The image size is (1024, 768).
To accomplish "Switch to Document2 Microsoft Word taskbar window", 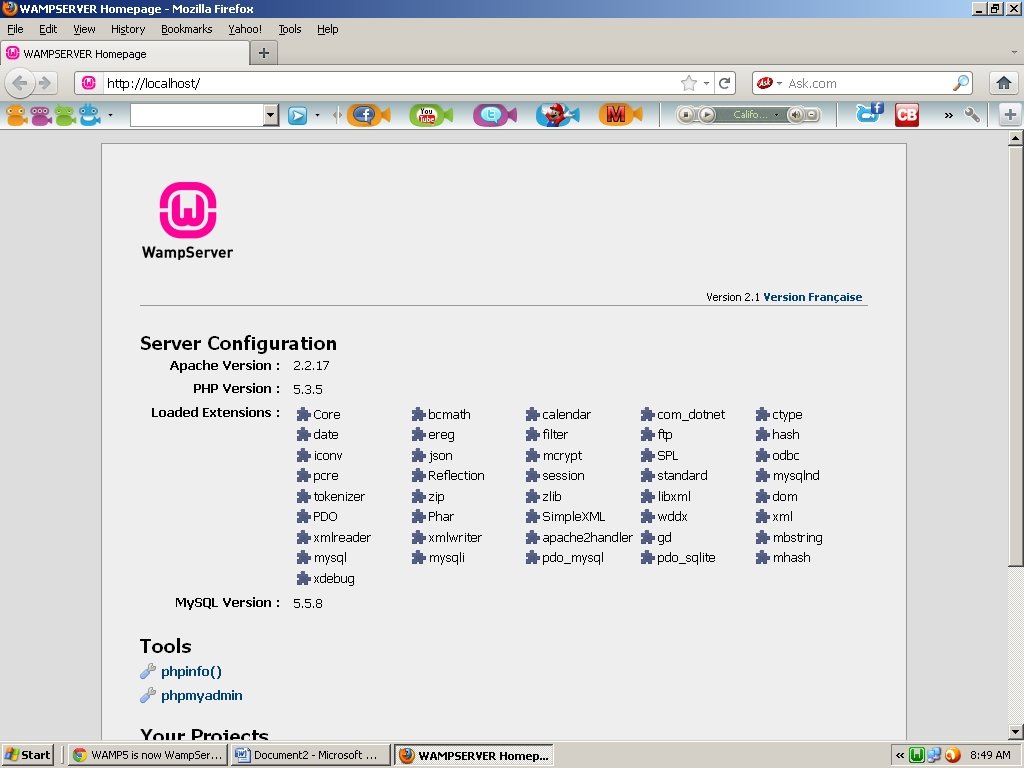I will point(310,755).
